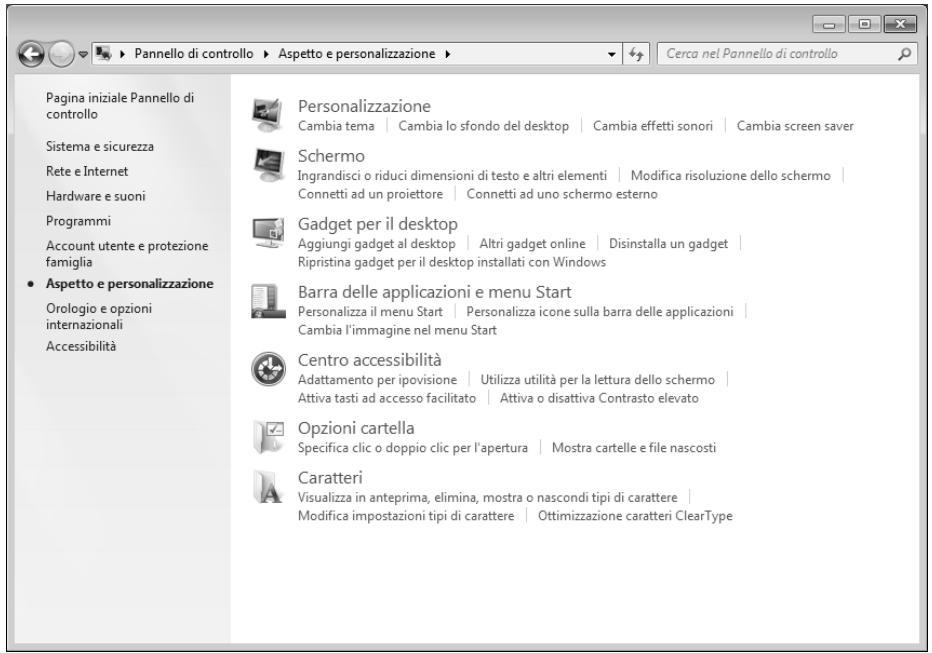The width and height of the screenshot is (932, 653).
Task: Click Connetti ad un proiettore
Action: pos(370,194)
